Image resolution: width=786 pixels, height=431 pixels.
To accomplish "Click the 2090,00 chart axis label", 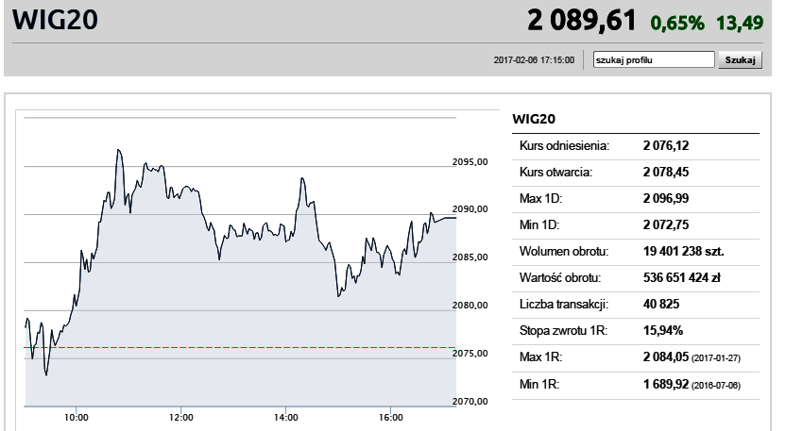I will [470, 209].
